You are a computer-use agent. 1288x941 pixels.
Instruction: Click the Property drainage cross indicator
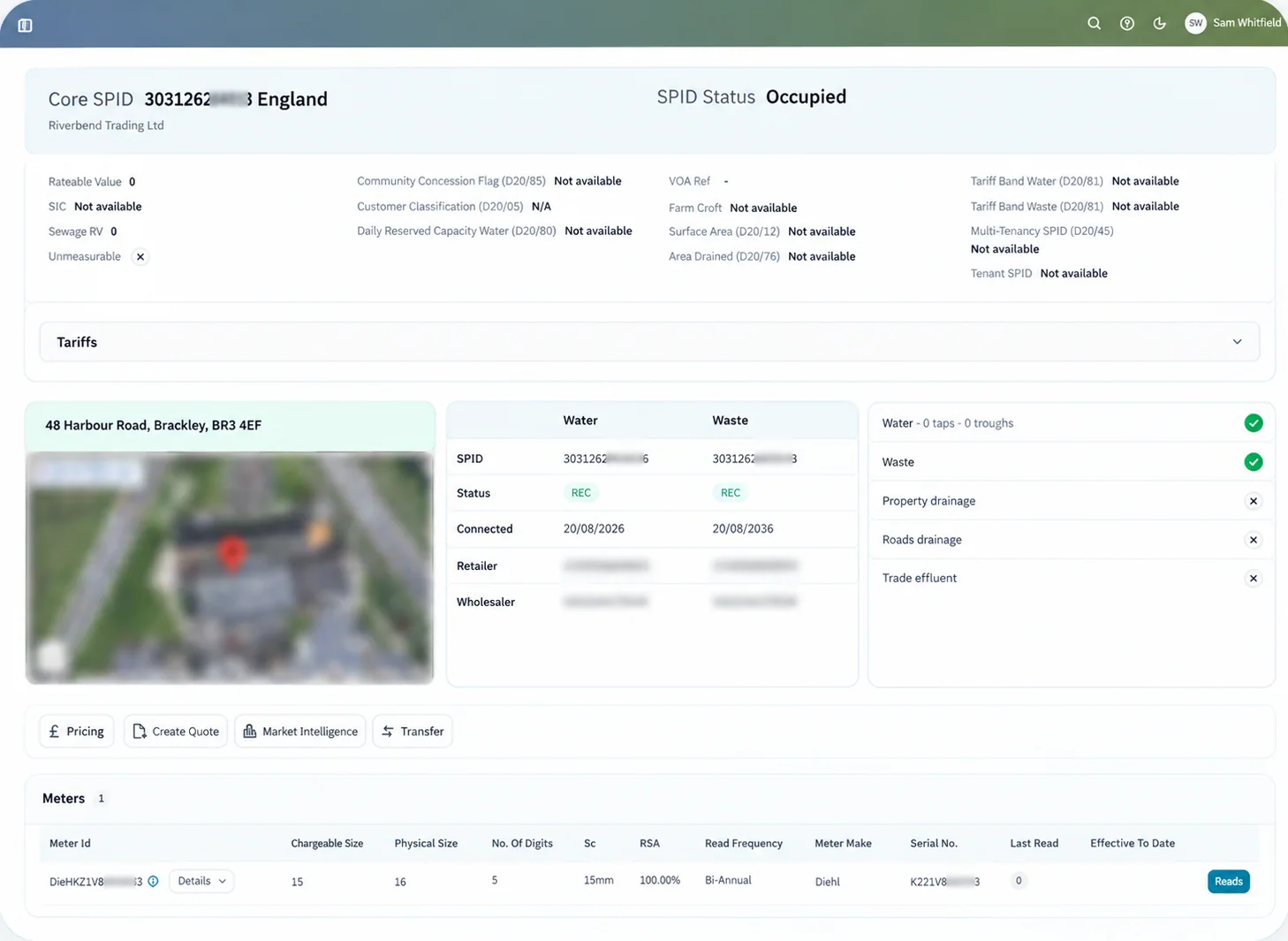point(1253,501)
